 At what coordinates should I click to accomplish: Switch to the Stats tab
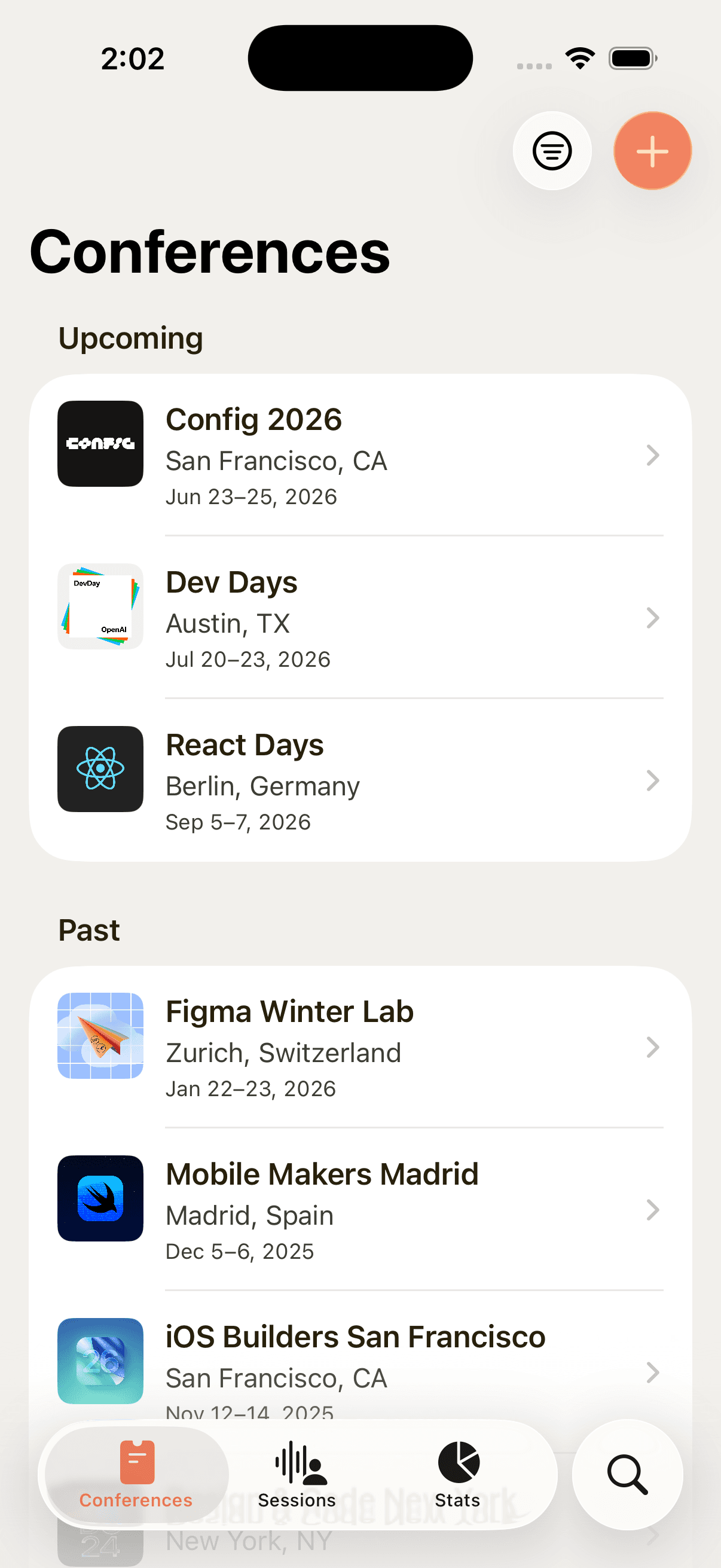point(457,1474)
